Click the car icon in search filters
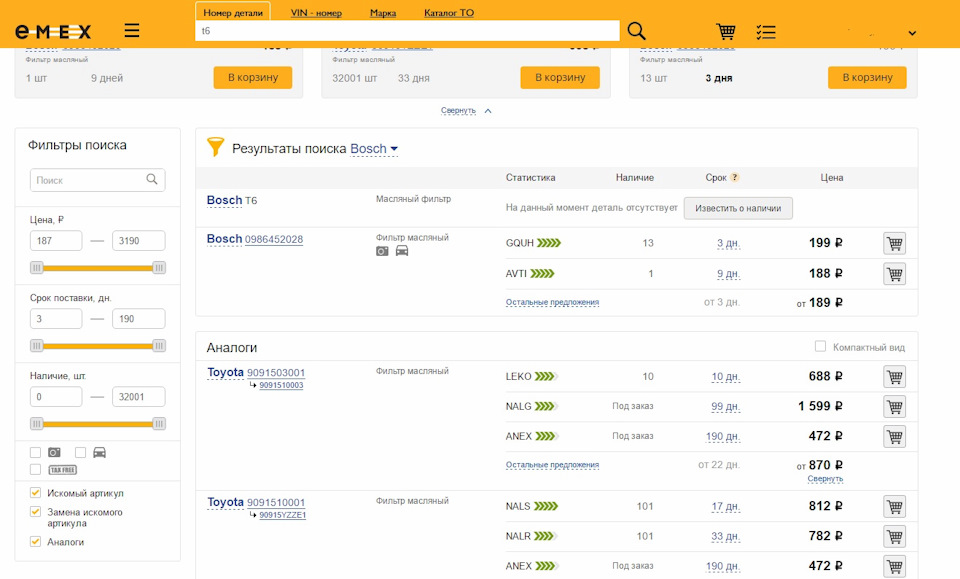The image size is (960, 579). pyautogui.click(x=99, y=452)
